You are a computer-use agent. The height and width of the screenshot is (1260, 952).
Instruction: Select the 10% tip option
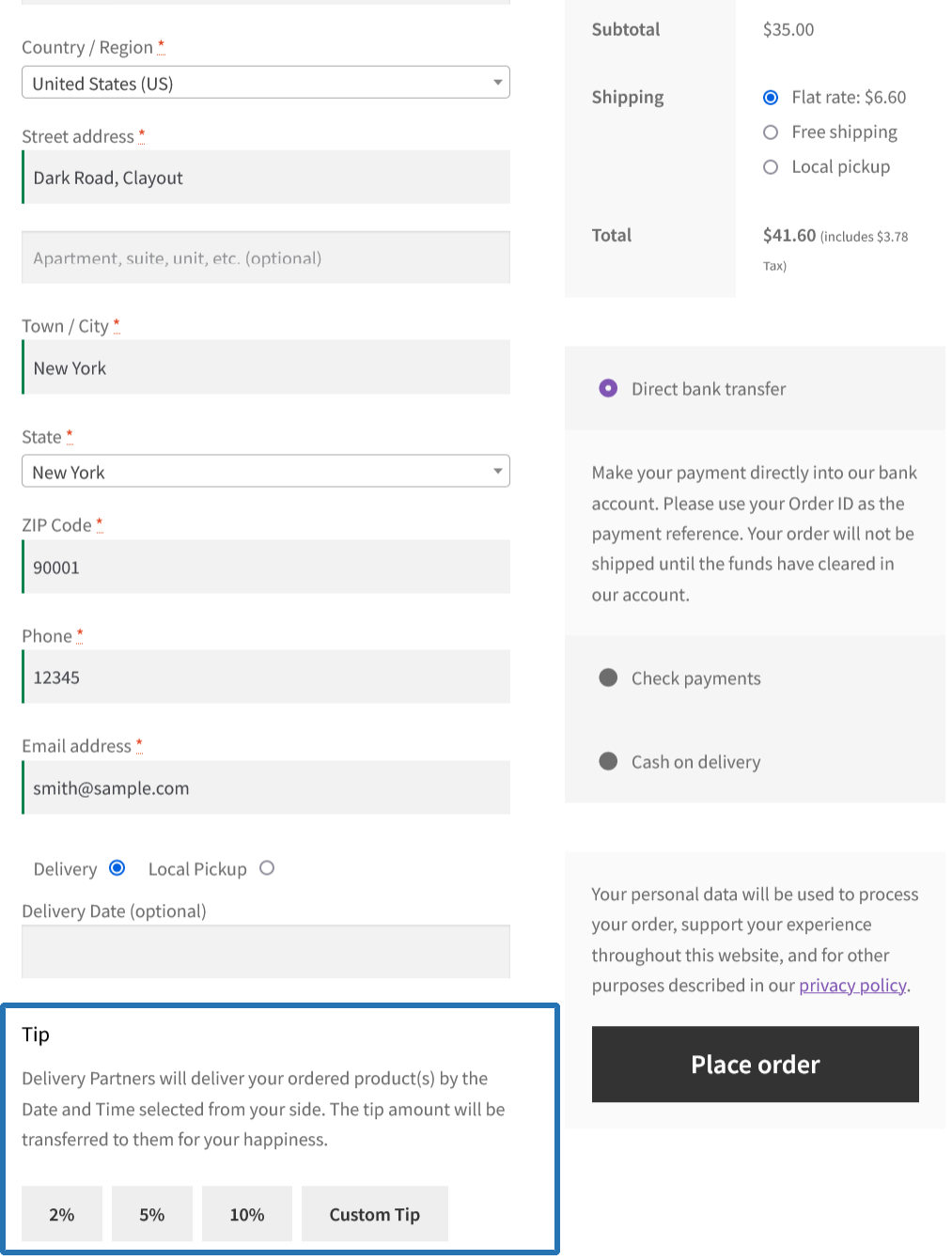coord(246,1214)
